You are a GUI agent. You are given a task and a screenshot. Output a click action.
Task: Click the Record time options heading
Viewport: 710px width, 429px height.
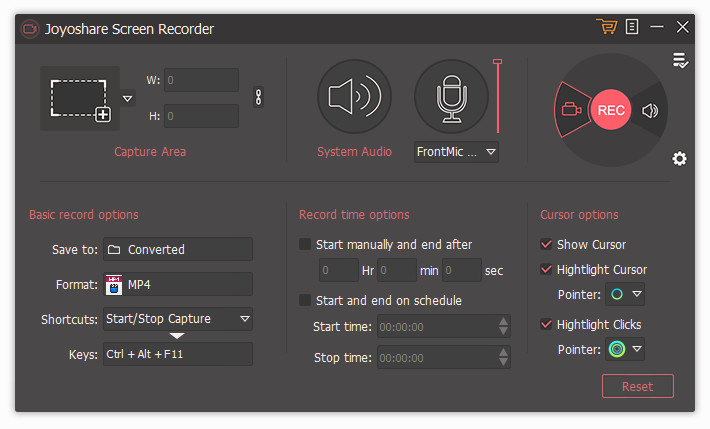pyautogui.click(x=354, y=214)
